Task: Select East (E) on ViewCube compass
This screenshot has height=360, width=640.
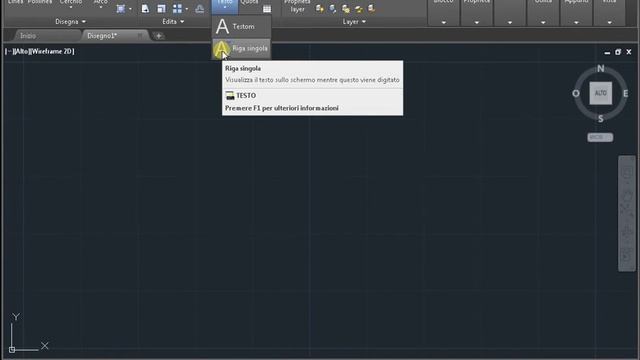Action: 625,93
